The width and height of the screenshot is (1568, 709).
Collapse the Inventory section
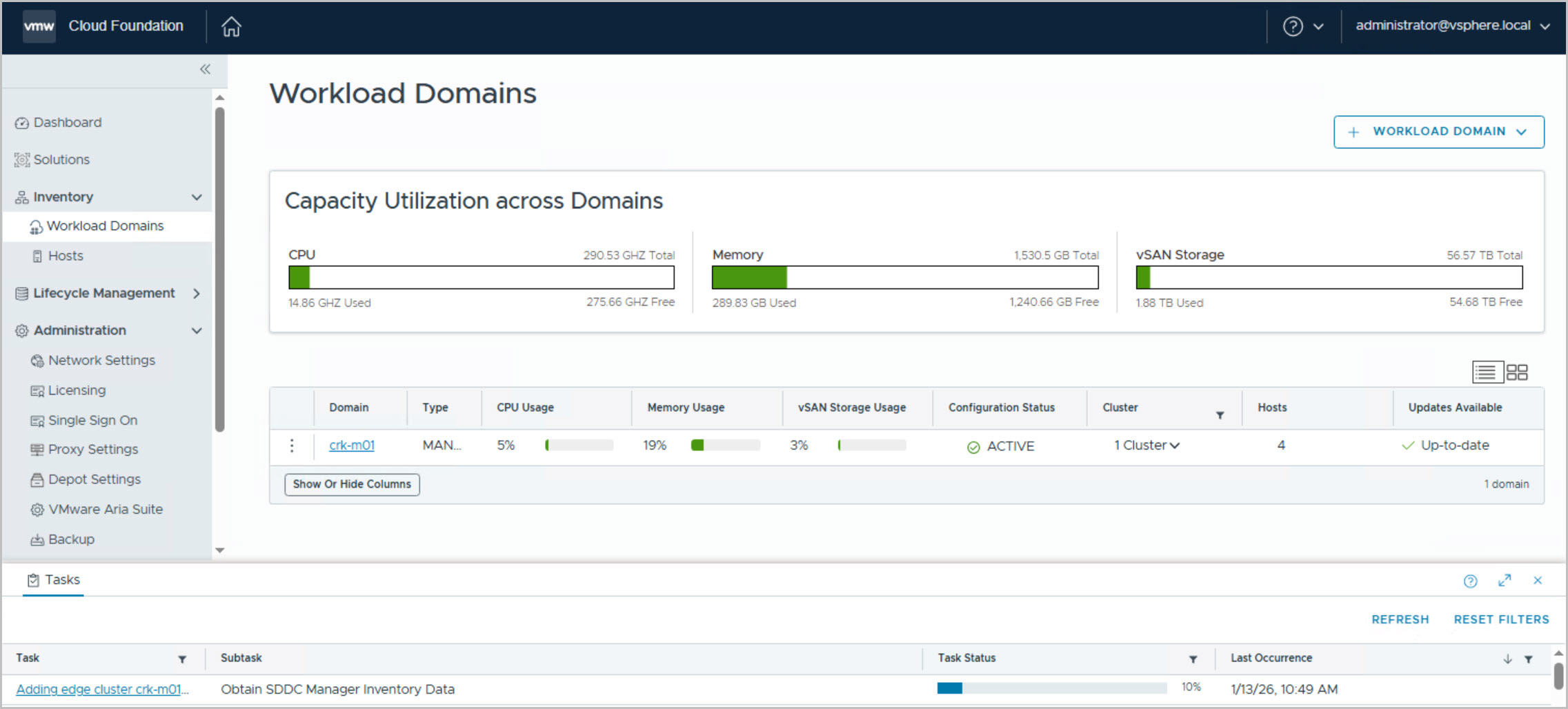coord(197,197)
